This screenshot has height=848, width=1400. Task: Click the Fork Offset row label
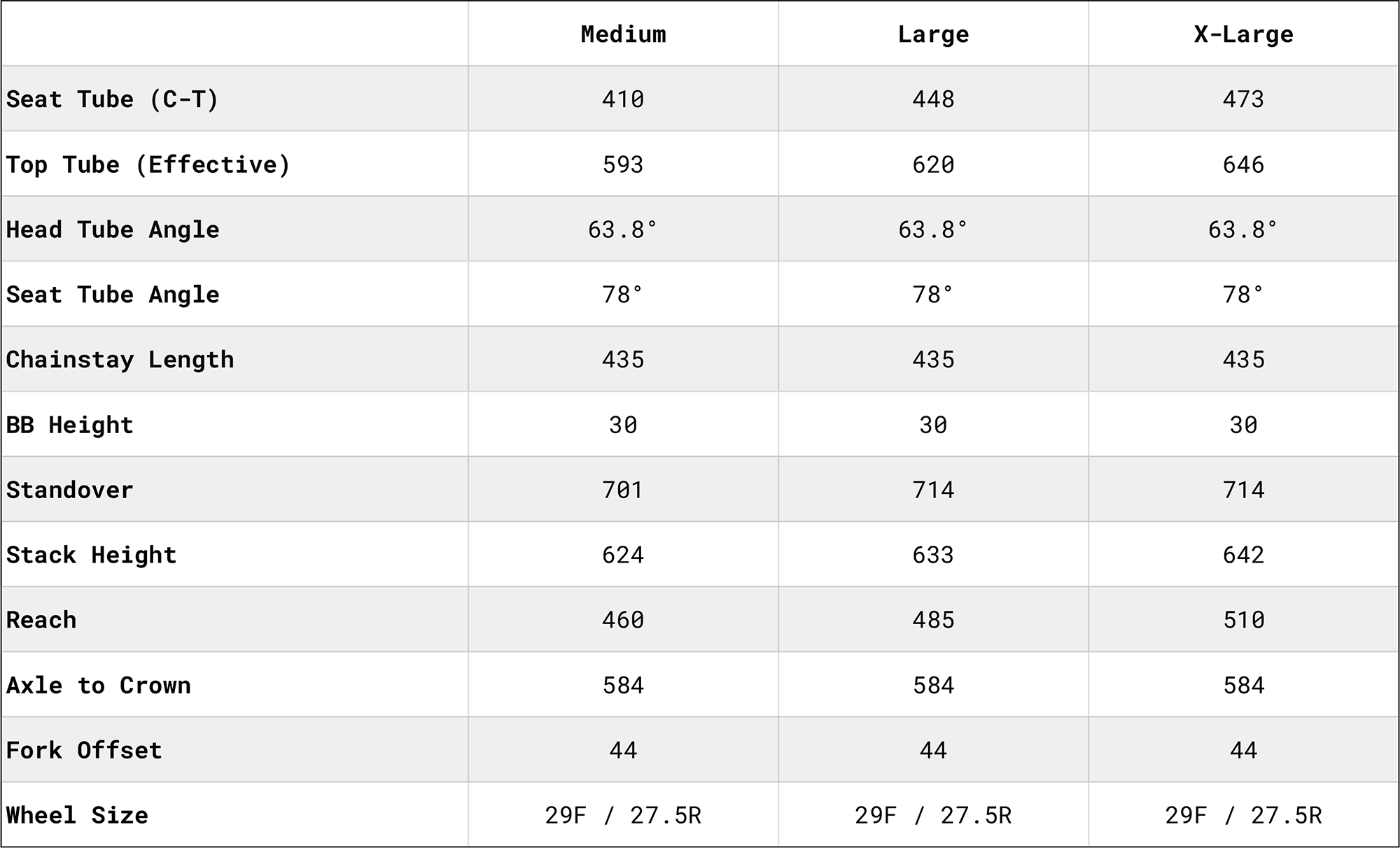click(x=84, y=750)
